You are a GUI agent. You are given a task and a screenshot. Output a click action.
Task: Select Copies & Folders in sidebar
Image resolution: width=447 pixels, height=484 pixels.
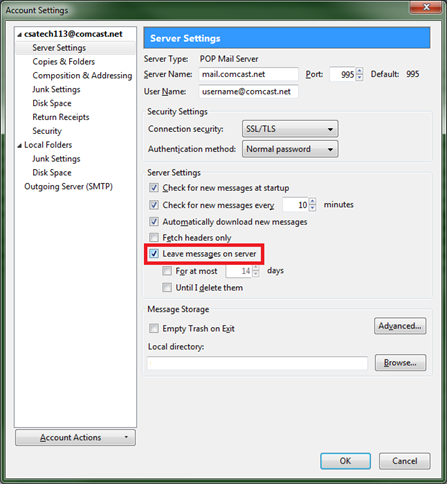(64, 62)
